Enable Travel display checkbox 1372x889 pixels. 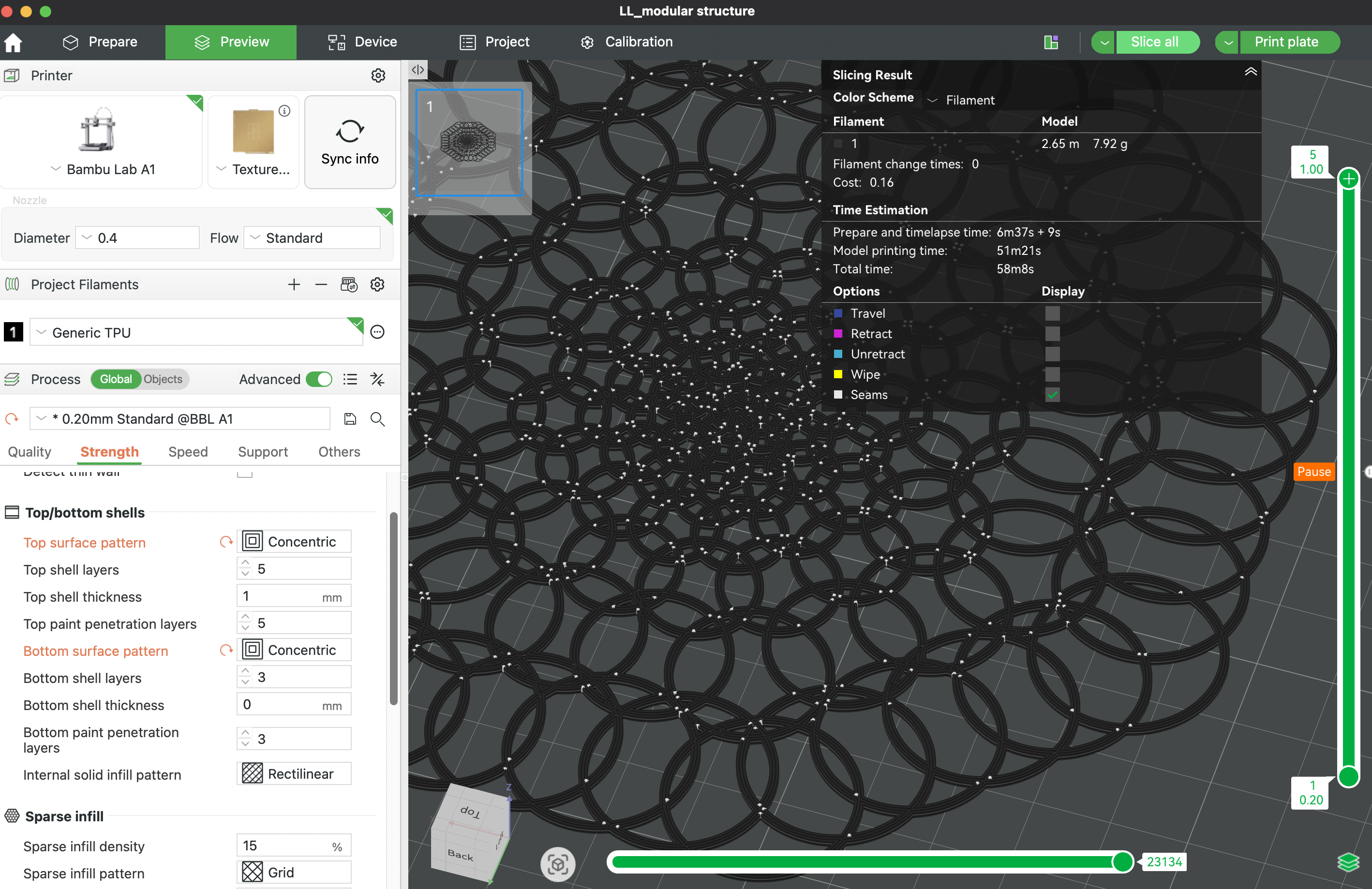point(1052,313)
